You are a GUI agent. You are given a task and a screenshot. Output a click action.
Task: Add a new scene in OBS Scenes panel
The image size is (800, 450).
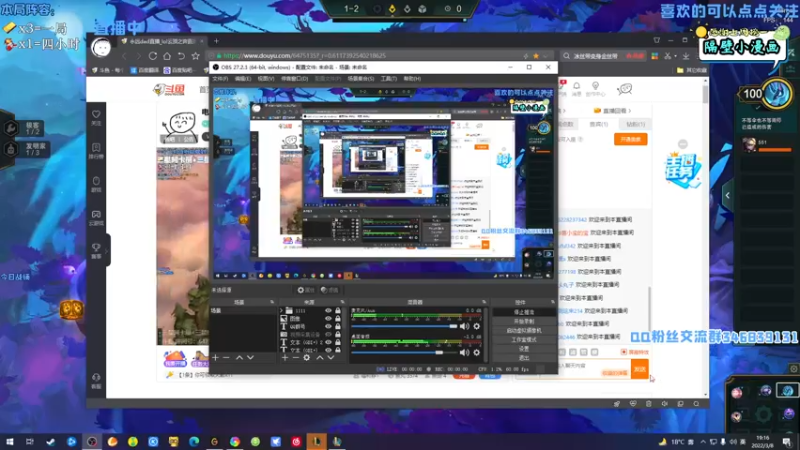215,358
